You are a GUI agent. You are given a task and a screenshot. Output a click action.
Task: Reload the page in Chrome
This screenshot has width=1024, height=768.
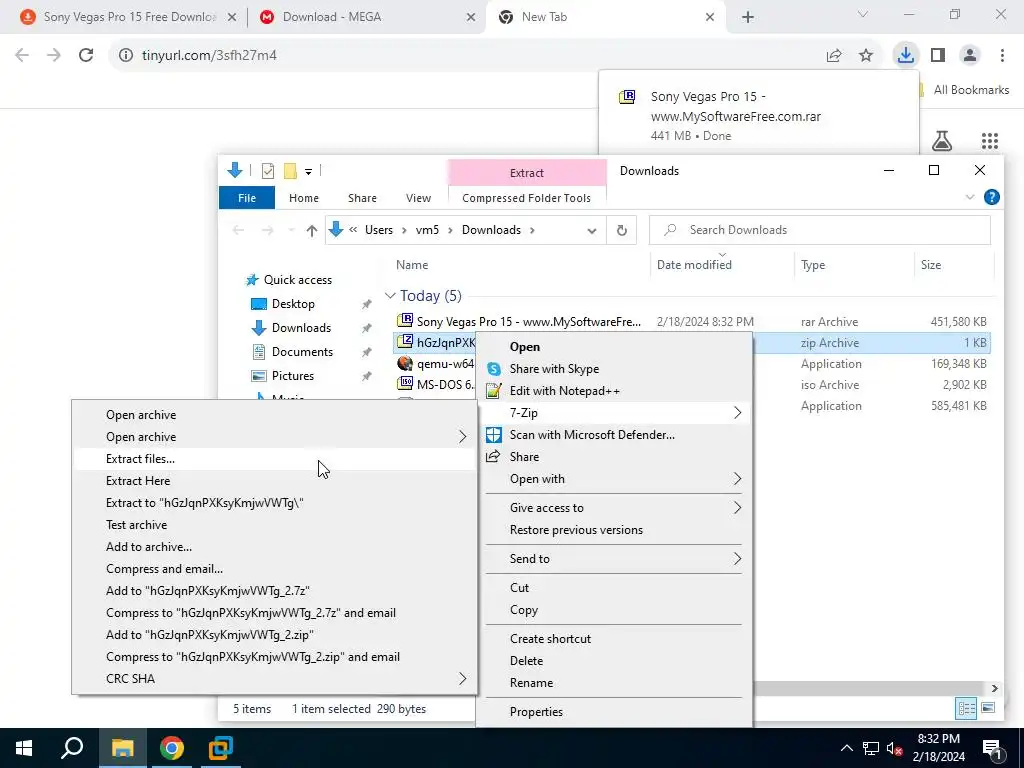tap(86, 55)
